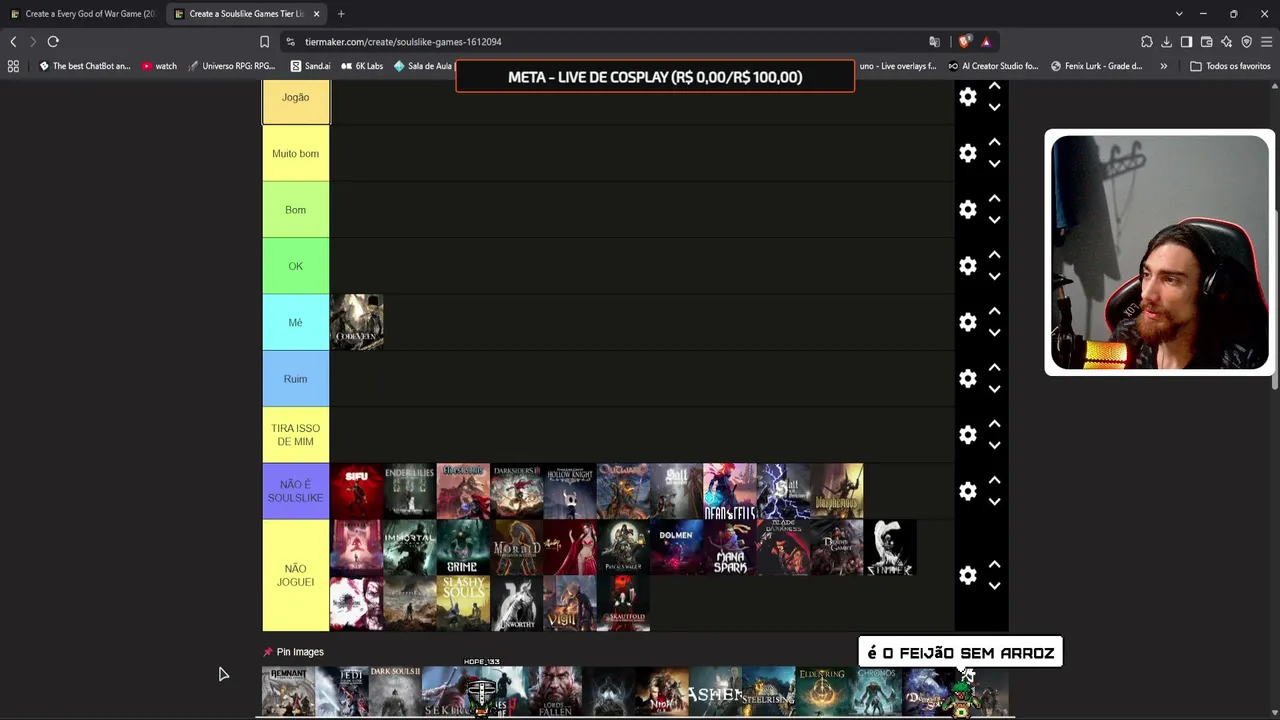
Task: Open the browser downloads icon
Action: pyautogui.click(x=1166, y=42)
